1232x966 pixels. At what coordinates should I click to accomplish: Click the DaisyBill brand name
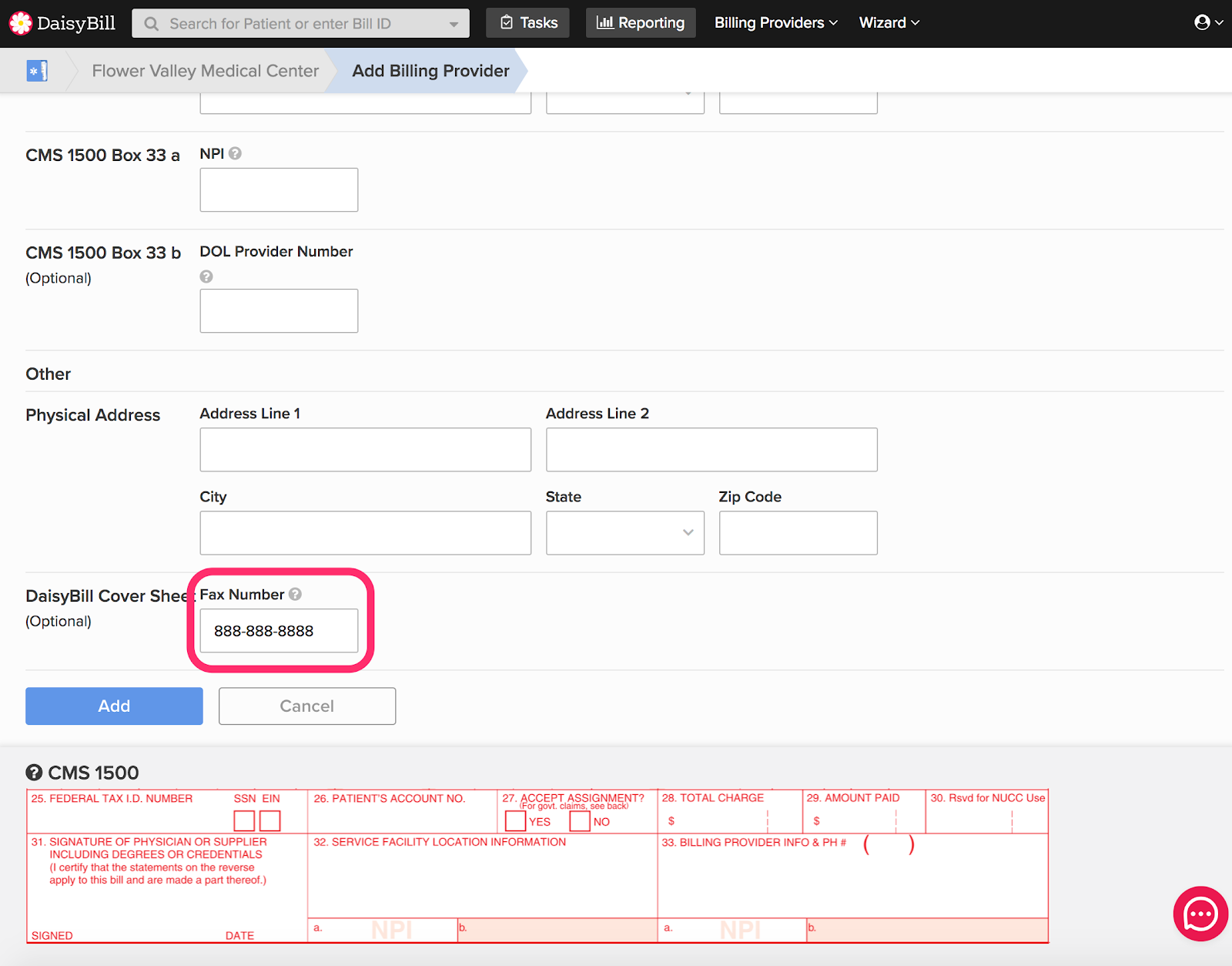coord(76,23)
